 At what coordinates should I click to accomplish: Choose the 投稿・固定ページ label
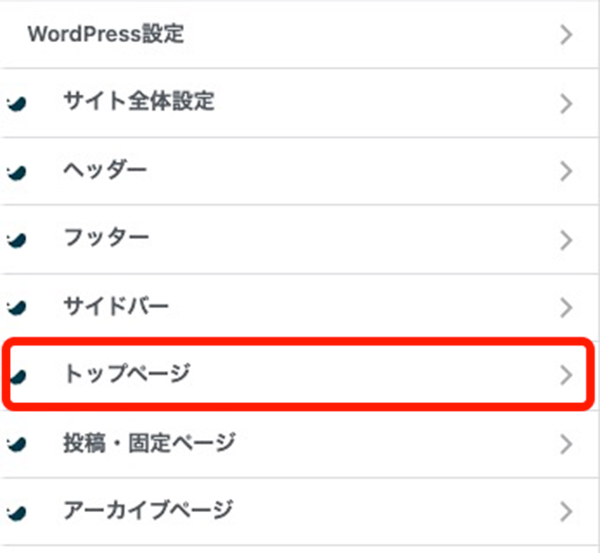148,442
